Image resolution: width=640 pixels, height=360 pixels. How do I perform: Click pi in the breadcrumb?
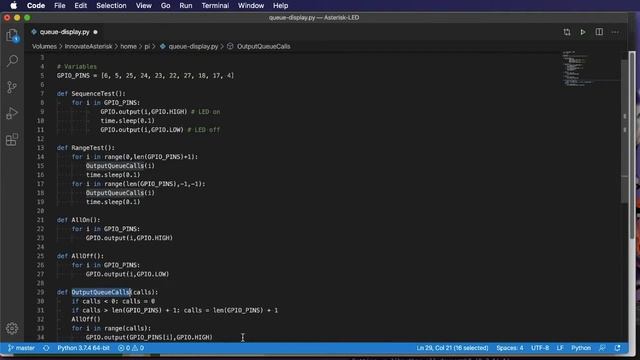[x=147, y=47]
